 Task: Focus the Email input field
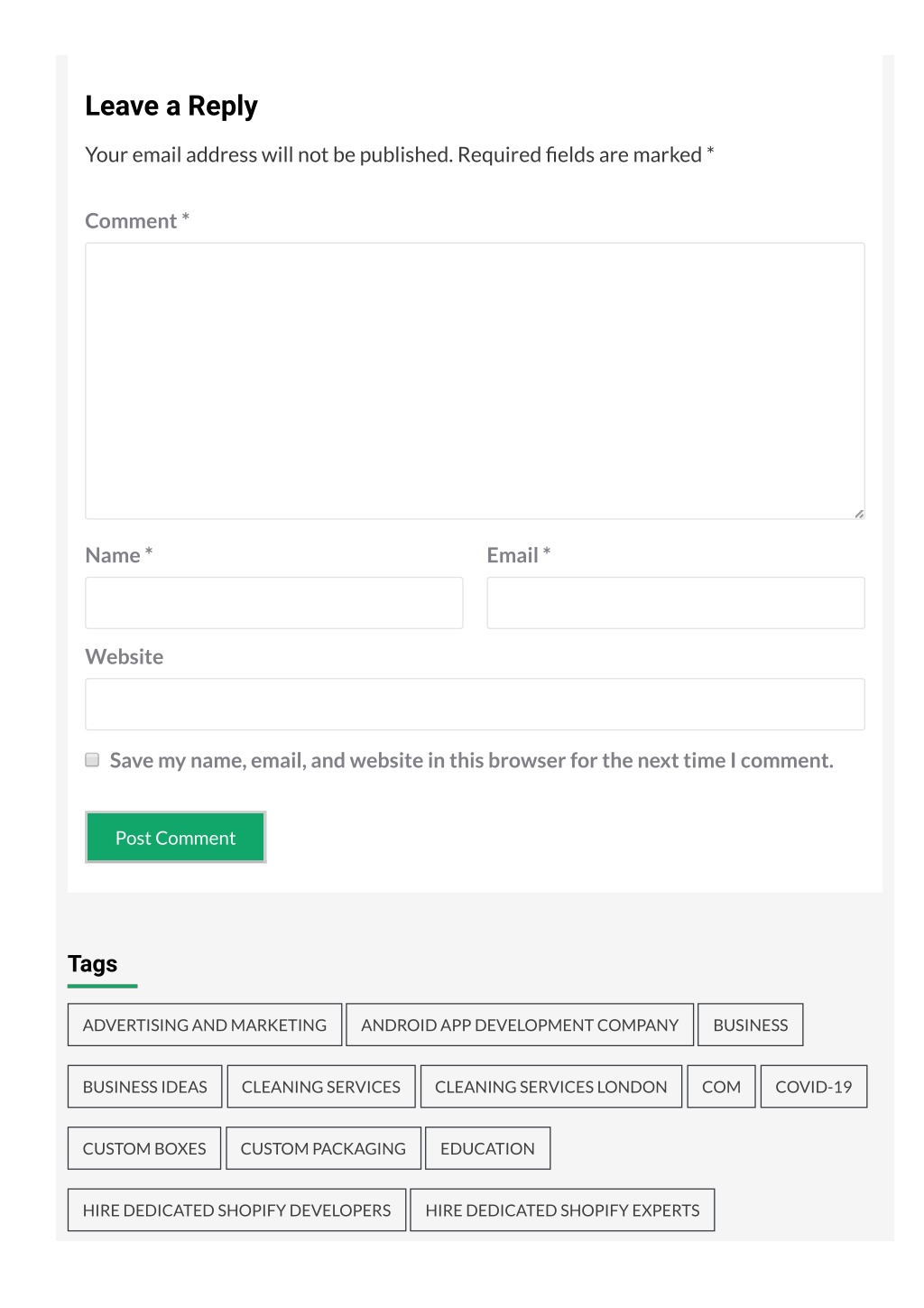pos(676,603)
